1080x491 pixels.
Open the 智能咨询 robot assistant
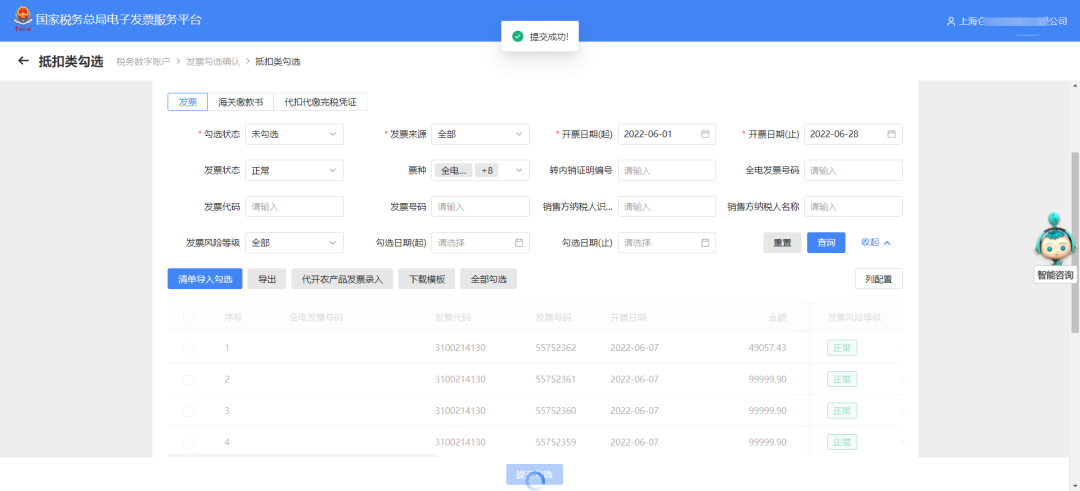coord(1054,247)
